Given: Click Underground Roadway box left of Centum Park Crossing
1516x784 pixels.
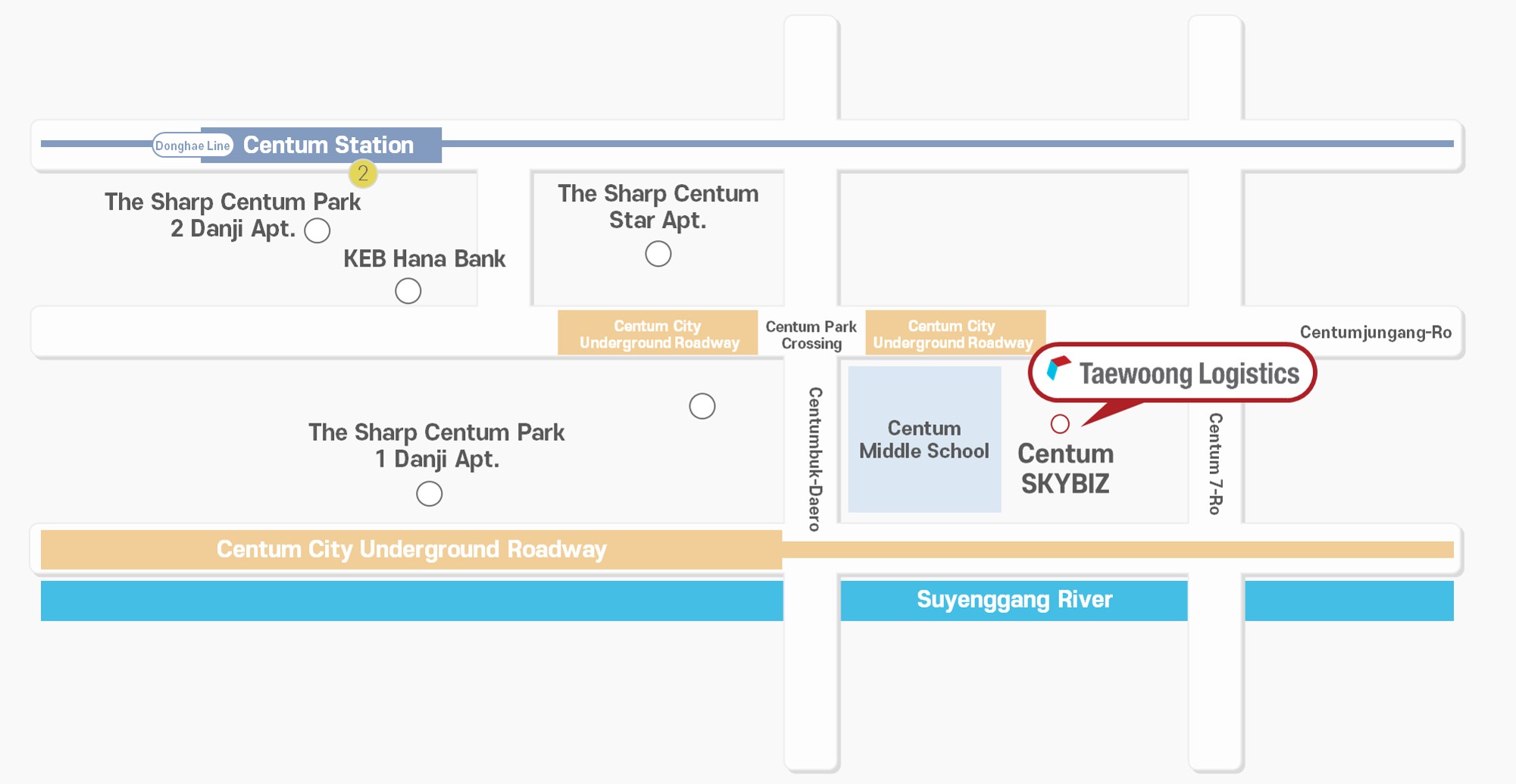Looking at the screenshot, I should pyautogui.click(x=658, y=333).
